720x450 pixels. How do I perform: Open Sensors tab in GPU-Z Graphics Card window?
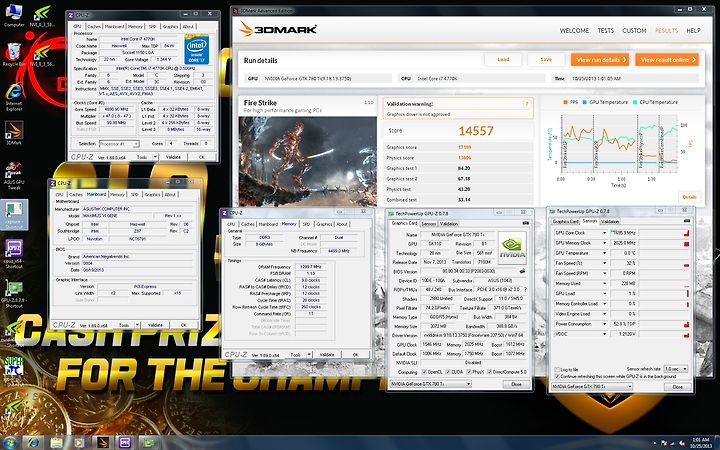[428, 224]
